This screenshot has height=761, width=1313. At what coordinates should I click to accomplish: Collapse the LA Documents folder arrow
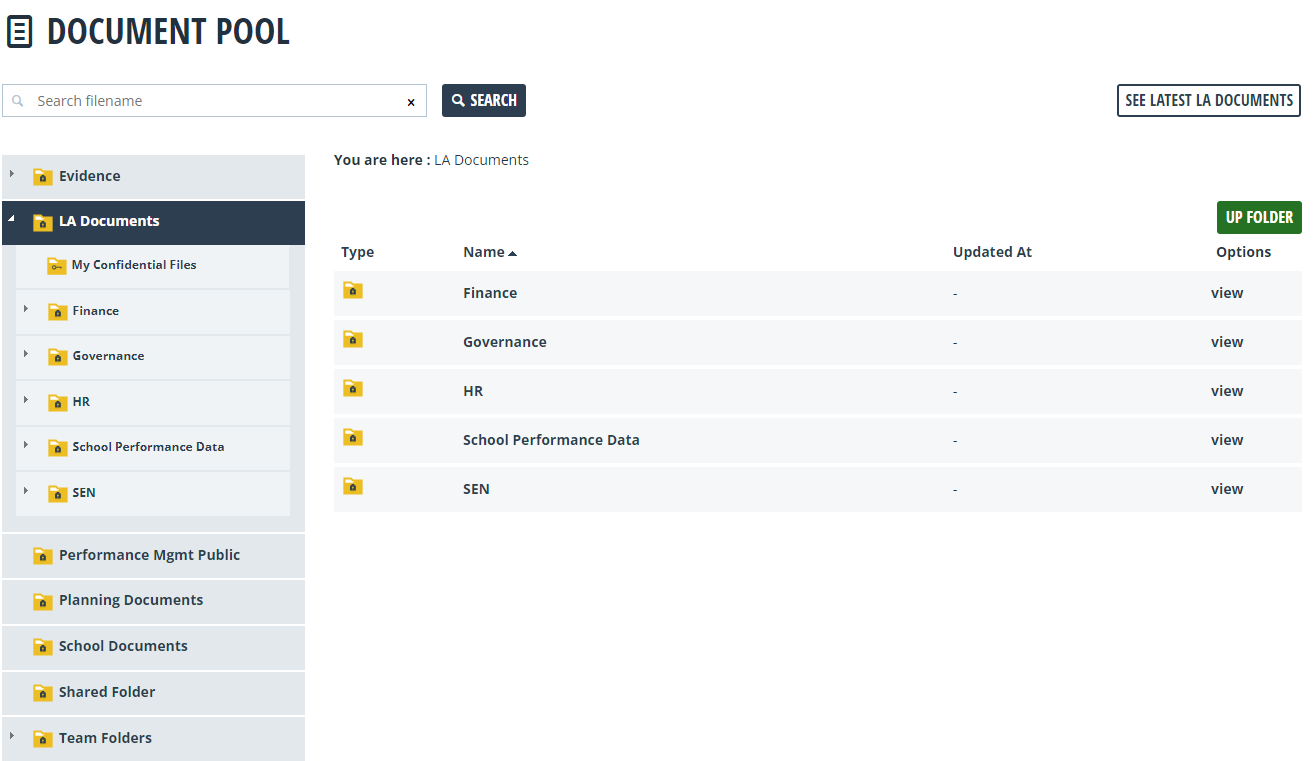tap(12, 218)
